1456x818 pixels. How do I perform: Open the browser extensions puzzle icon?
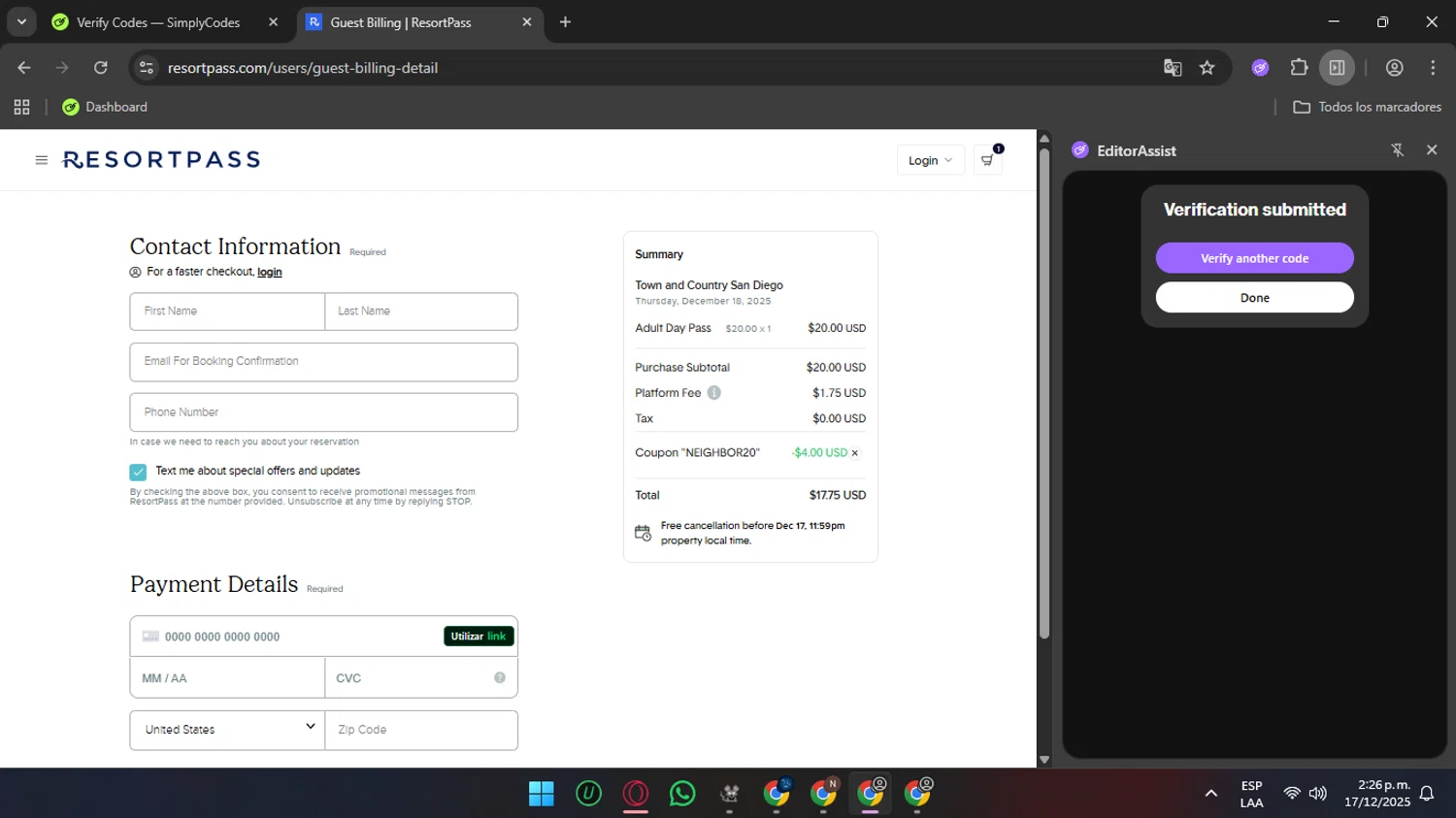point(1299,68)
